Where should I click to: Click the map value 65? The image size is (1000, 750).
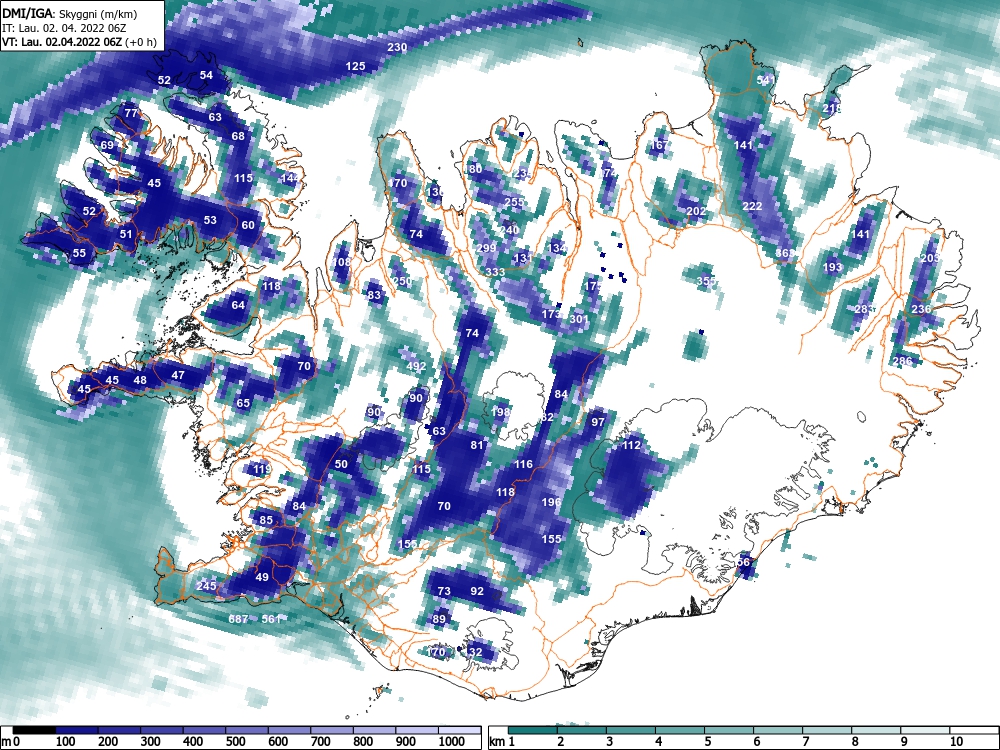(243, 403)
